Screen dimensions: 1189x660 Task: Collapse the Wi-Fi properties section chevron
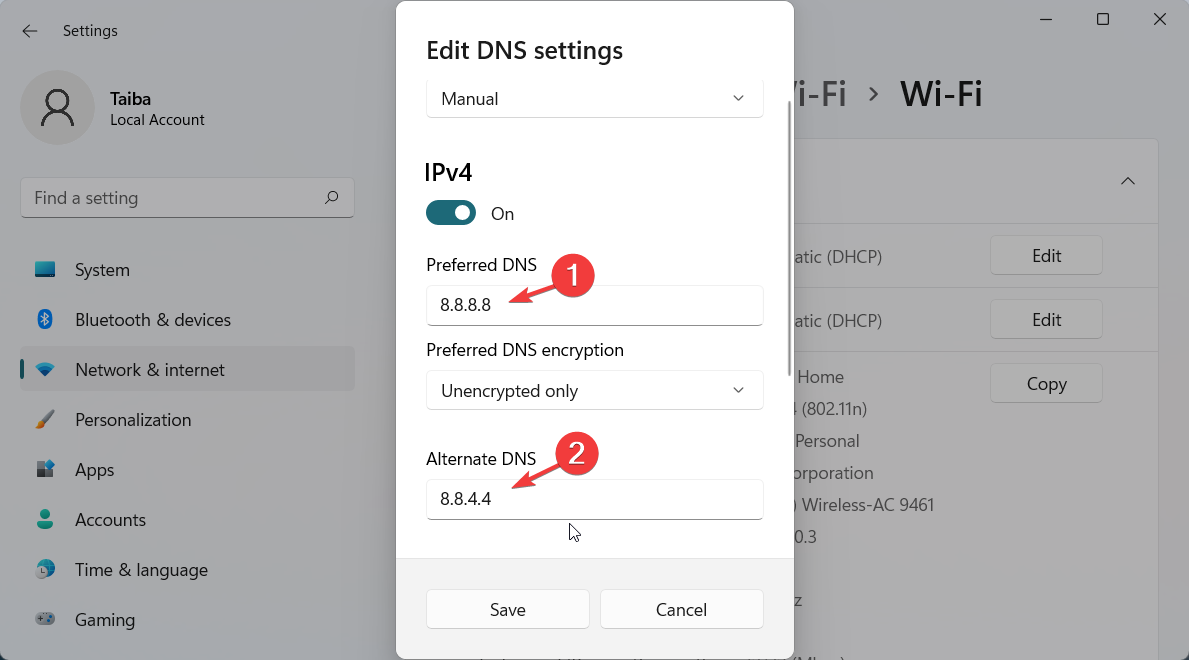(1128, 181)
